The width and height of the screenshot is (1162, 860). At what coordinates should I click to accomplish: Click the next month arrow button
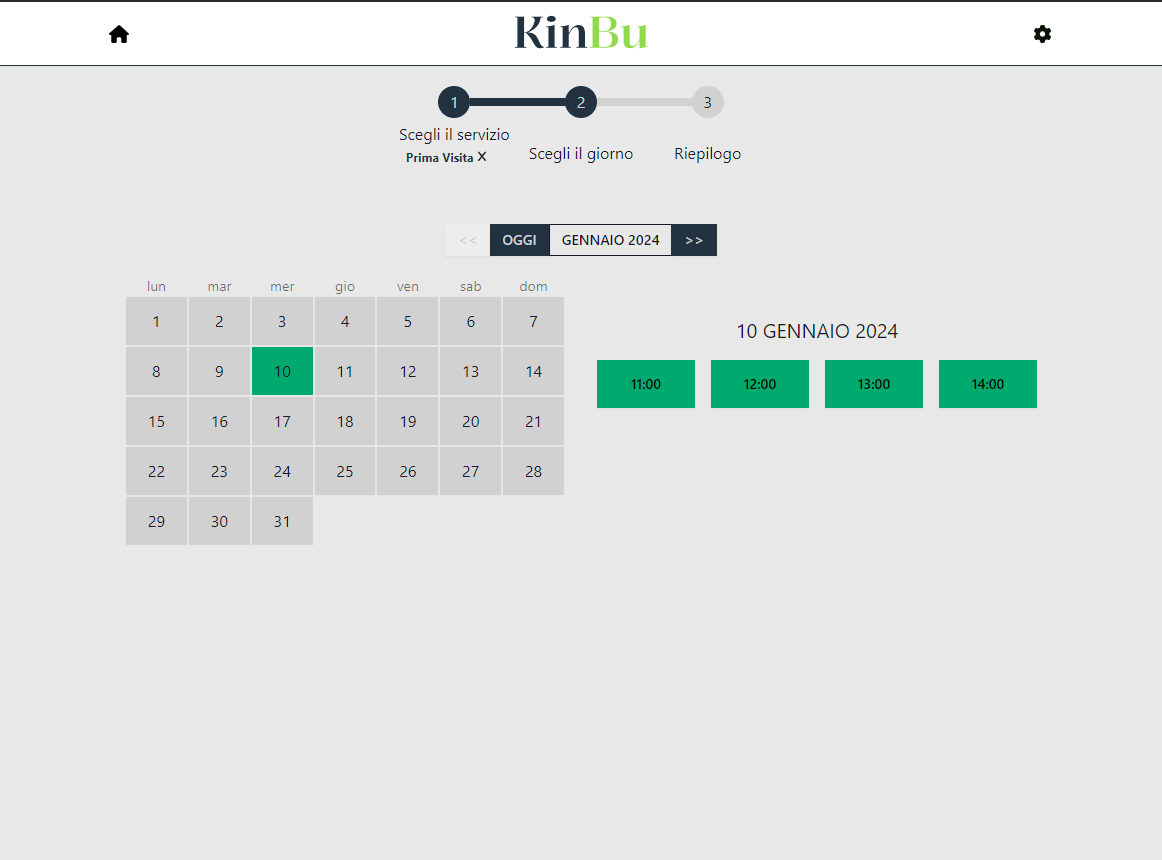click(694, 240)
